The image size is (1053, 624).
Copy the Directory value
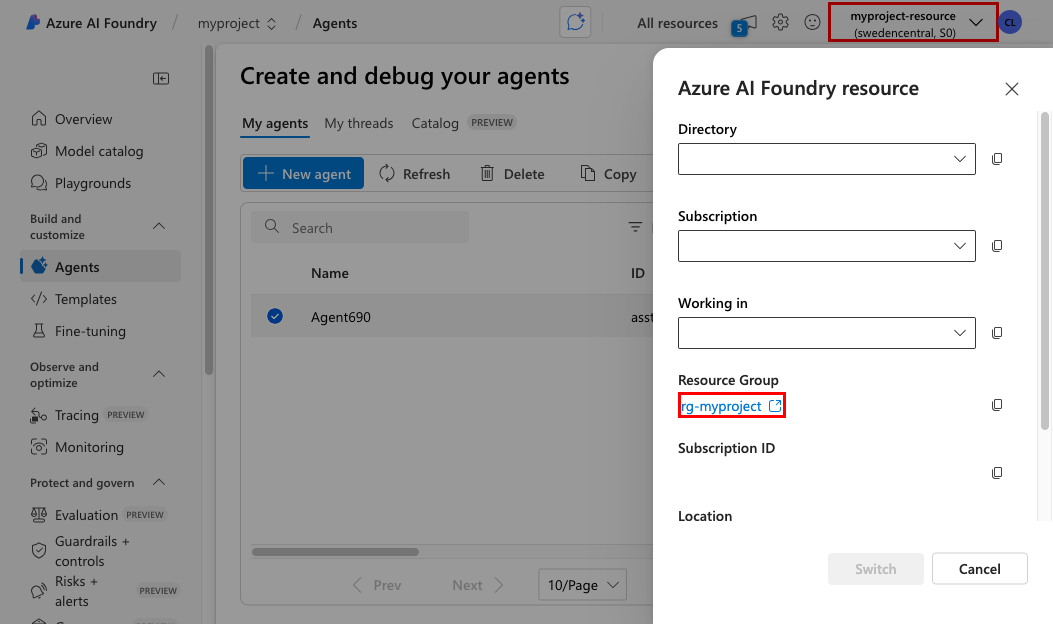pyautogui.click(x=997, y=159)
